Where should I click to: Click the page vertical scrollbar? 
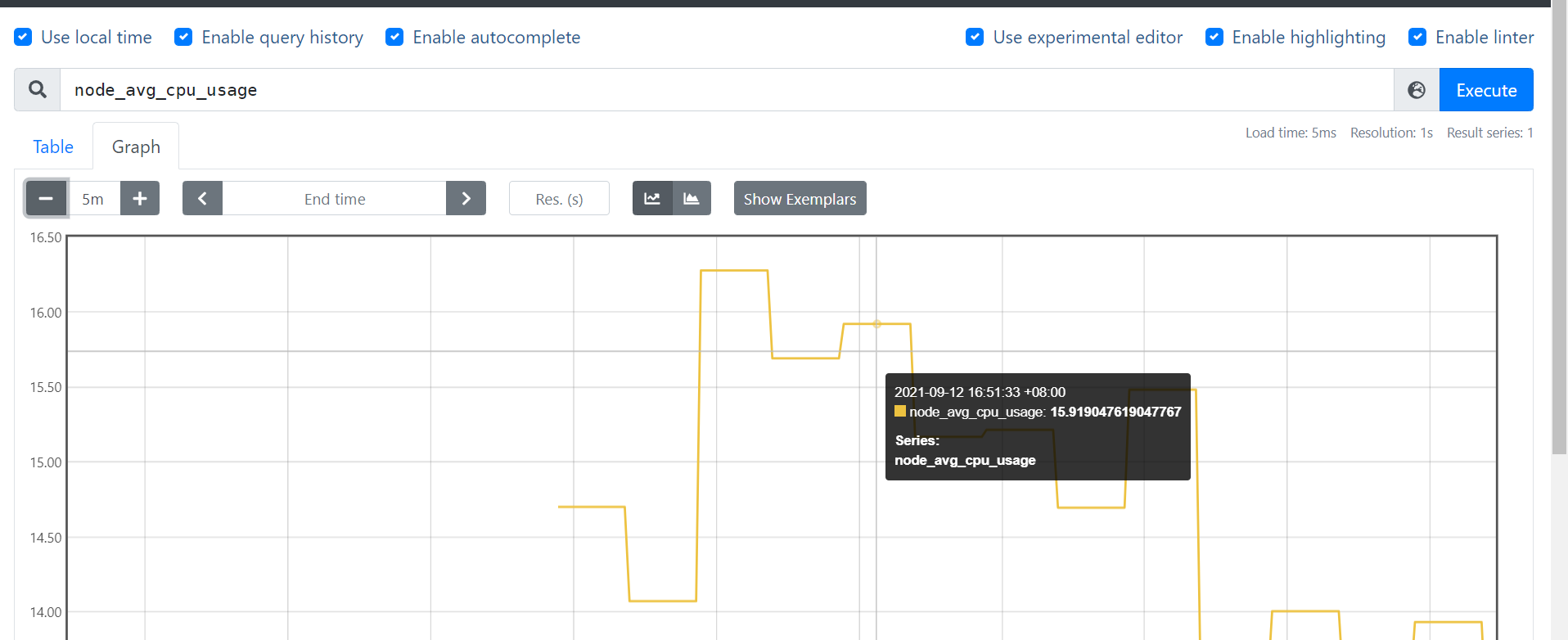click(1559, 229)
